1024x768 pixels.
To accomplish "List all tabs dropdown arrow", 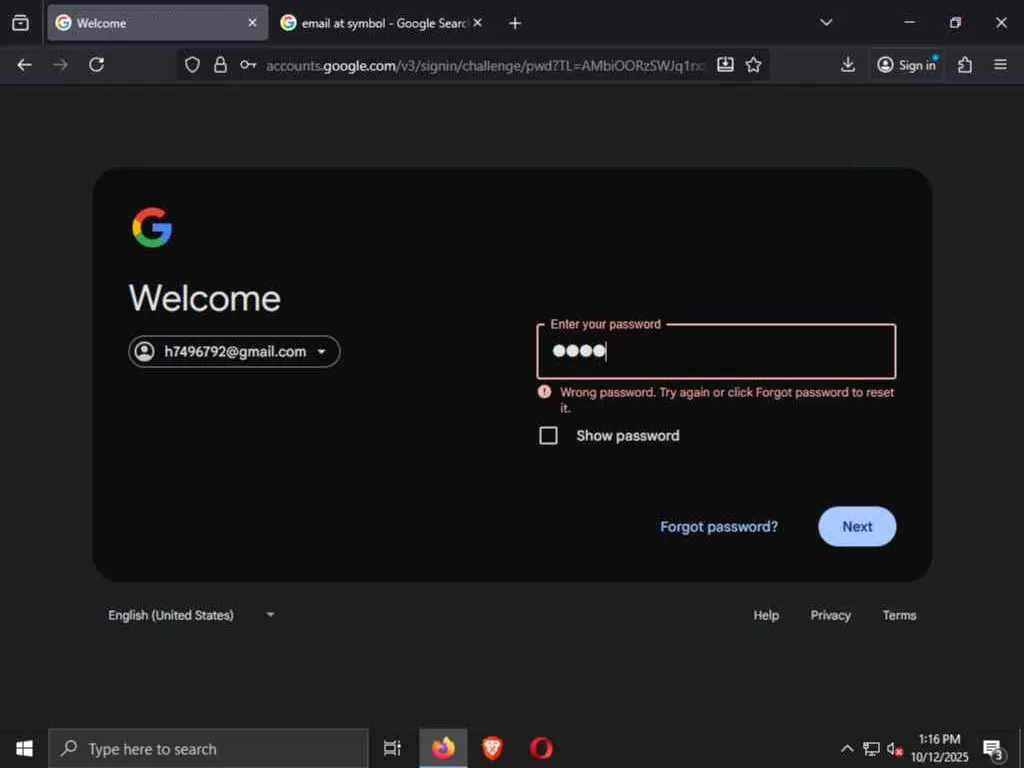I will click(826, 23).
